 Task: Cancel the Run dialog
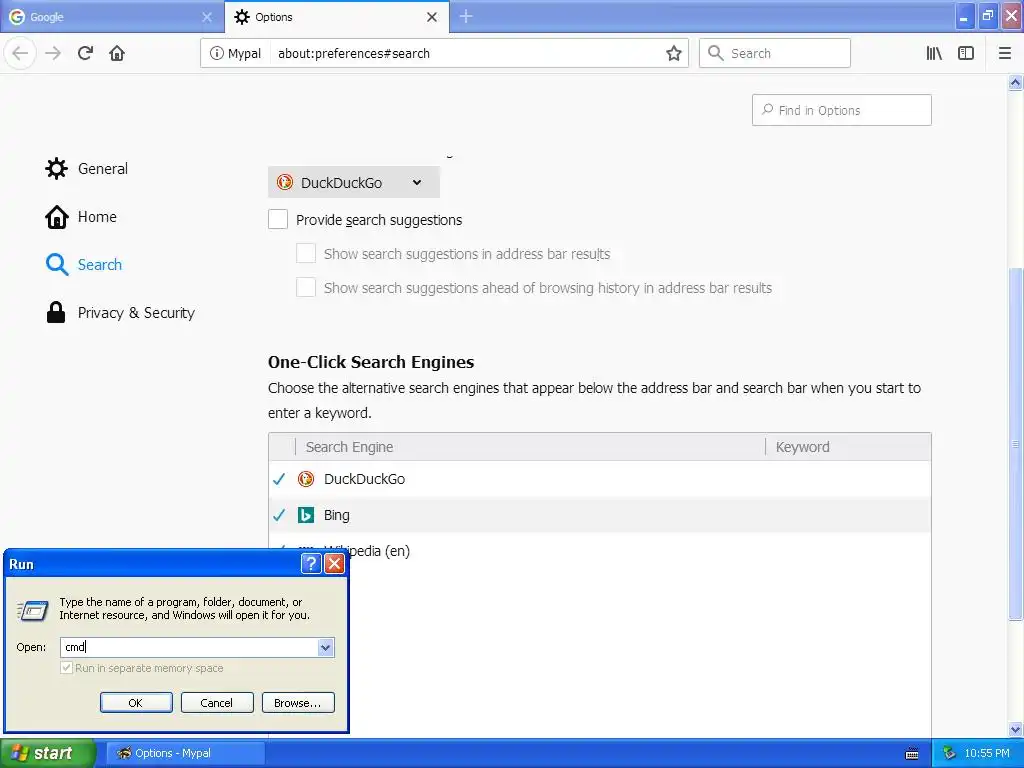(217, 703)
